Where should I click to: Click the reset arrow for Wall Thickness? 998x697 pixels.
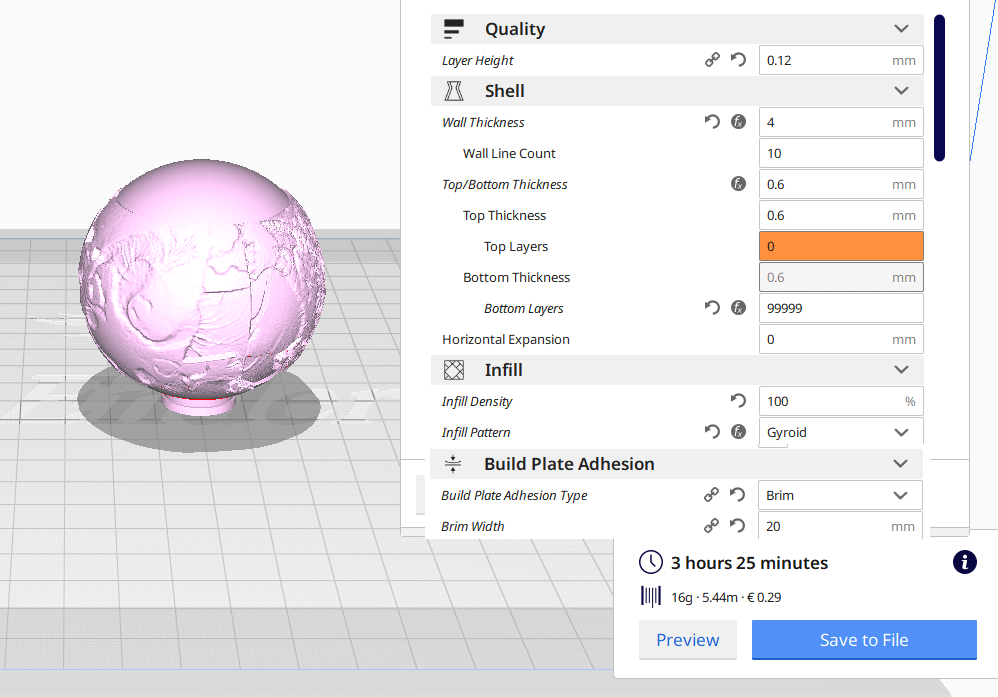coord(712,122)
